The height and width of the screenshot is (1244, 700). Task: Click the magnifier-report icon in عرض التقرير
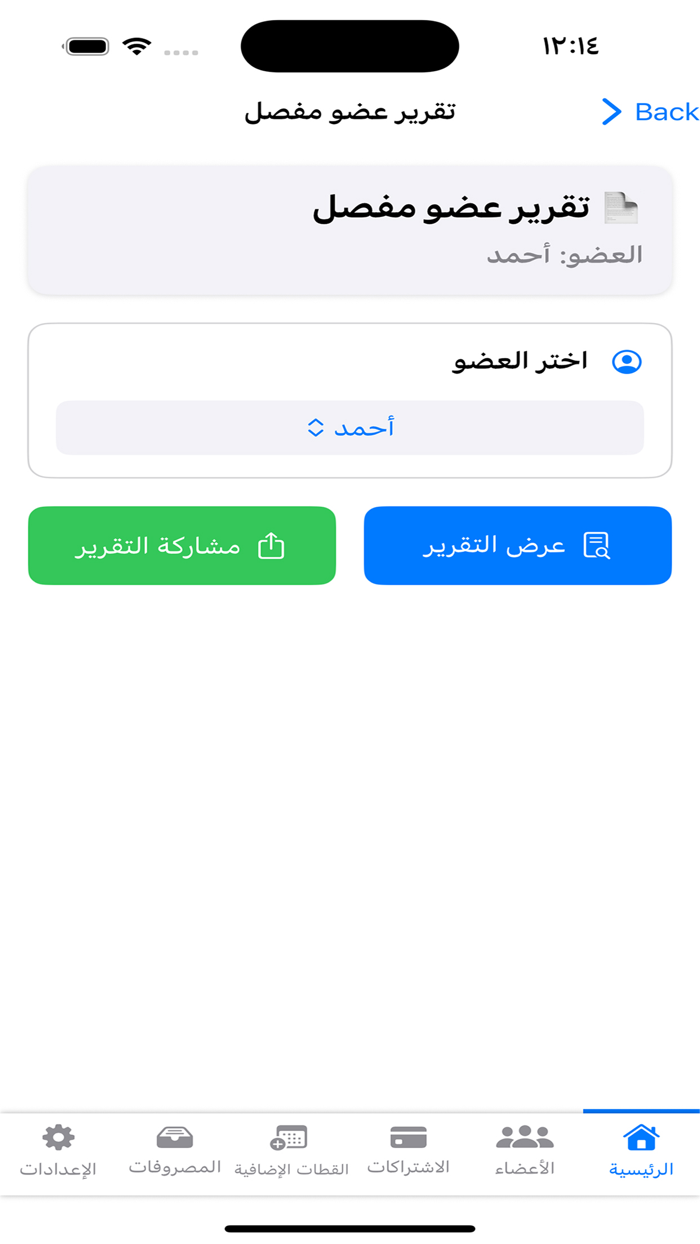coord(596,545)
